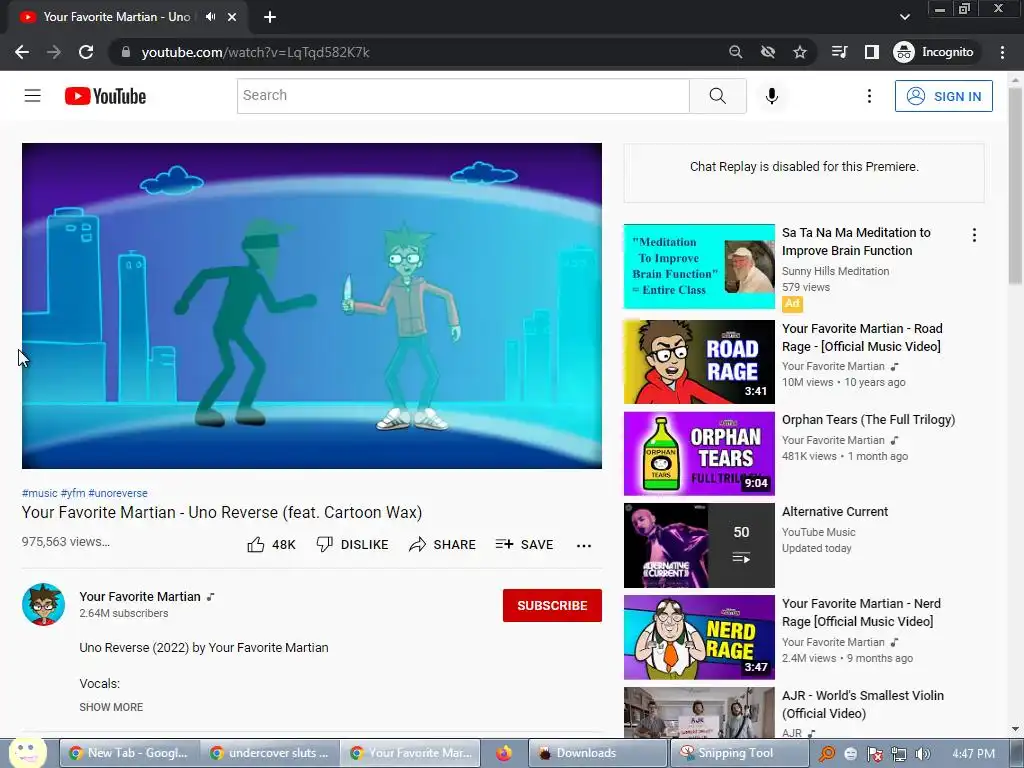Image resolution: width=1024 pixels, height=768 pixels.
Task: Open network tray icon
Action: [899, 754]
